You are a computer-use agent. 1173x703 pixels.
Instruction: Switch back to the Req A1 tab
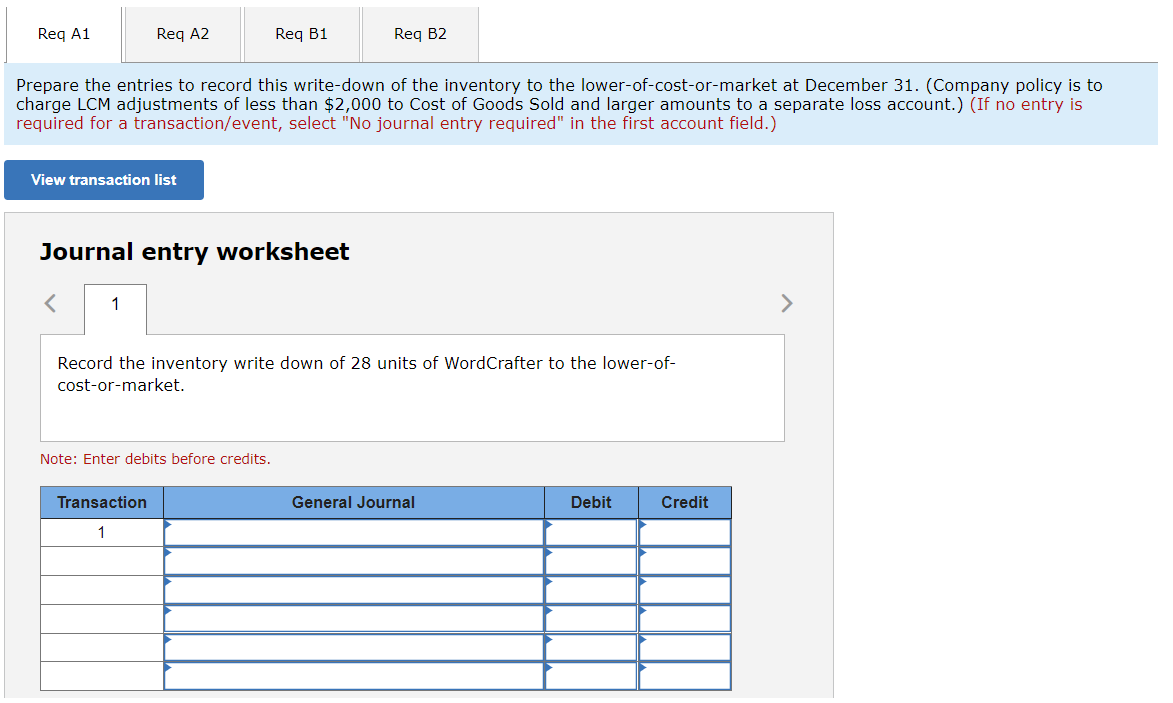coord(63,34)
